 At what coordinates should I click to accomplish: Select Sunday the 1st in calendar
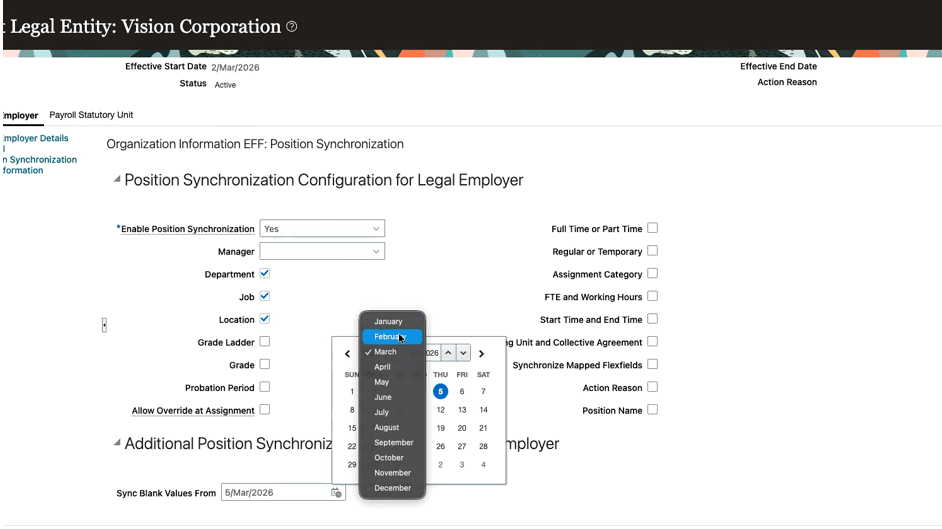[352, 391]
